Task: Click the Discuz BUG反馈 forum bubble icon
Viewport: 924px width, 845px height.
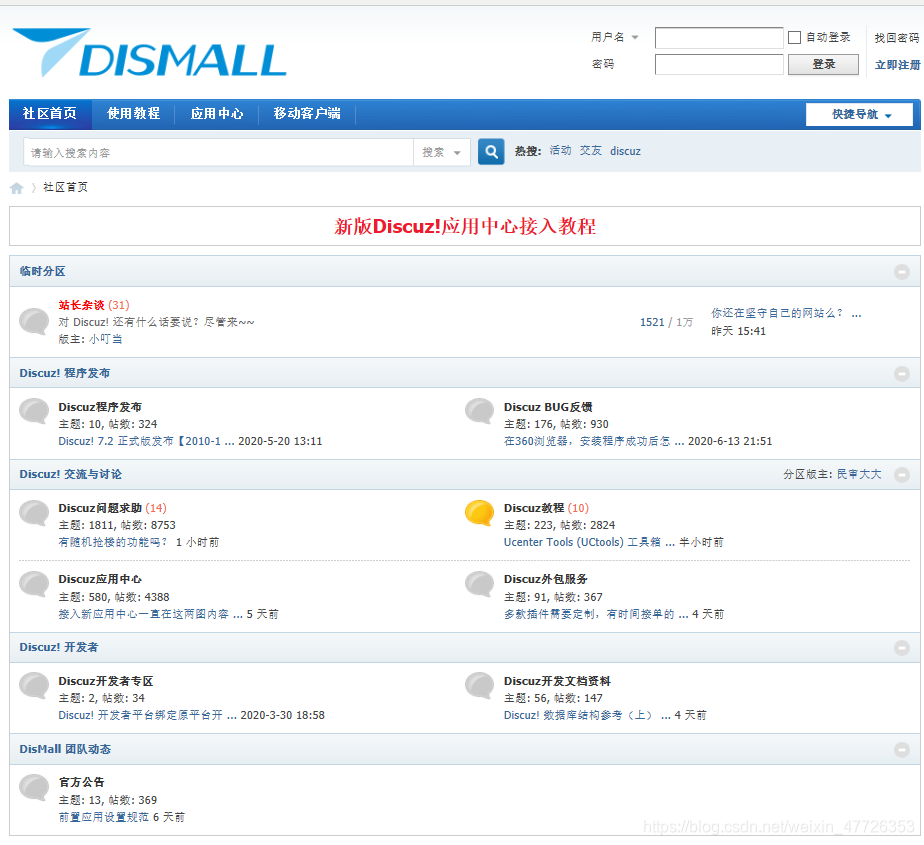Action: tap(480, 412)
